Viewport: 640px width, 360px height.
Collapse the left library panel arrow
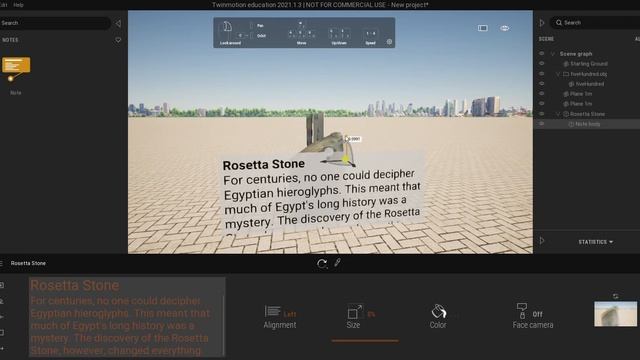tap(118, 23)
